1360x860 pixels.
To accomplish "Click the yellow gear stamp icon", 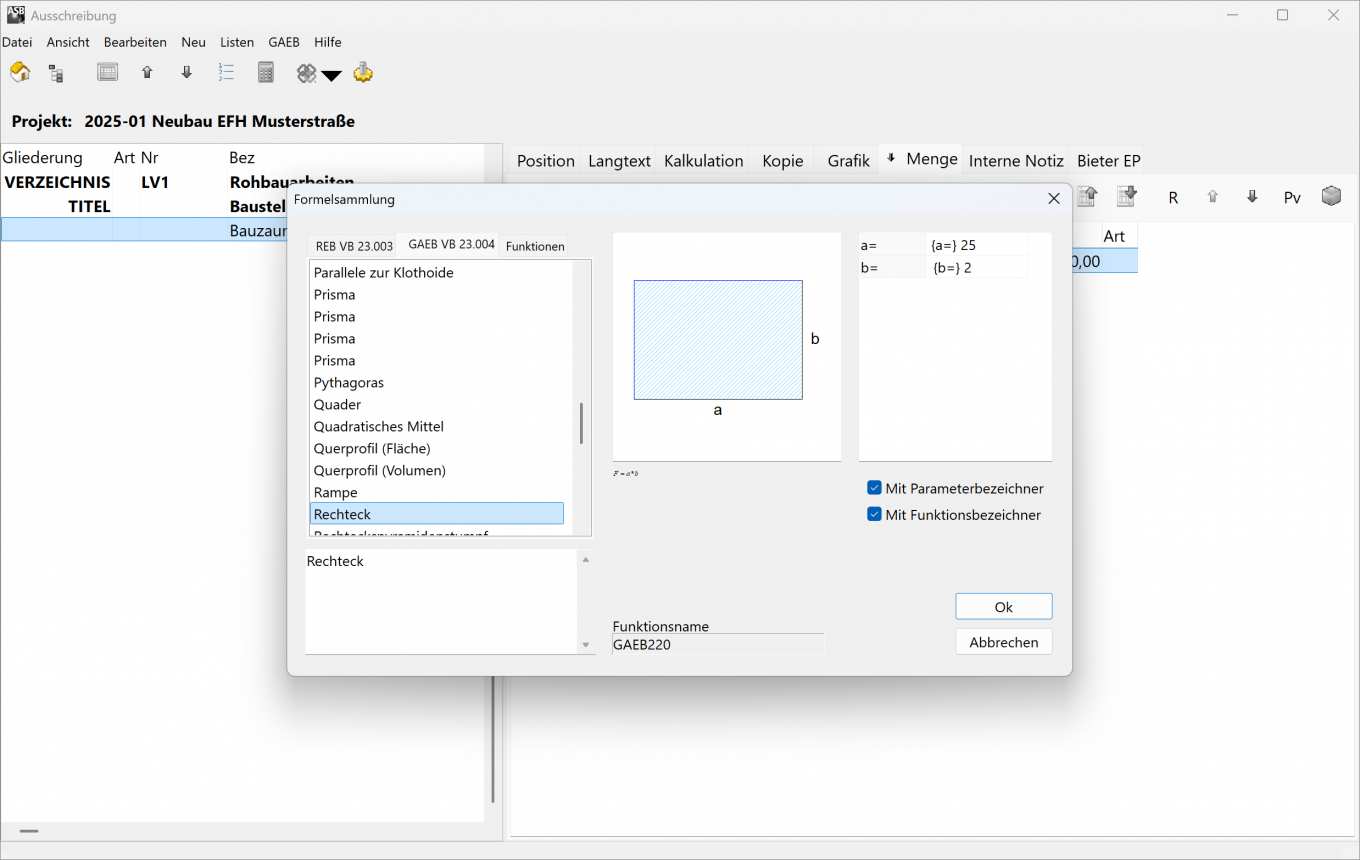I will pyautogui.click(x=363, y=72).
